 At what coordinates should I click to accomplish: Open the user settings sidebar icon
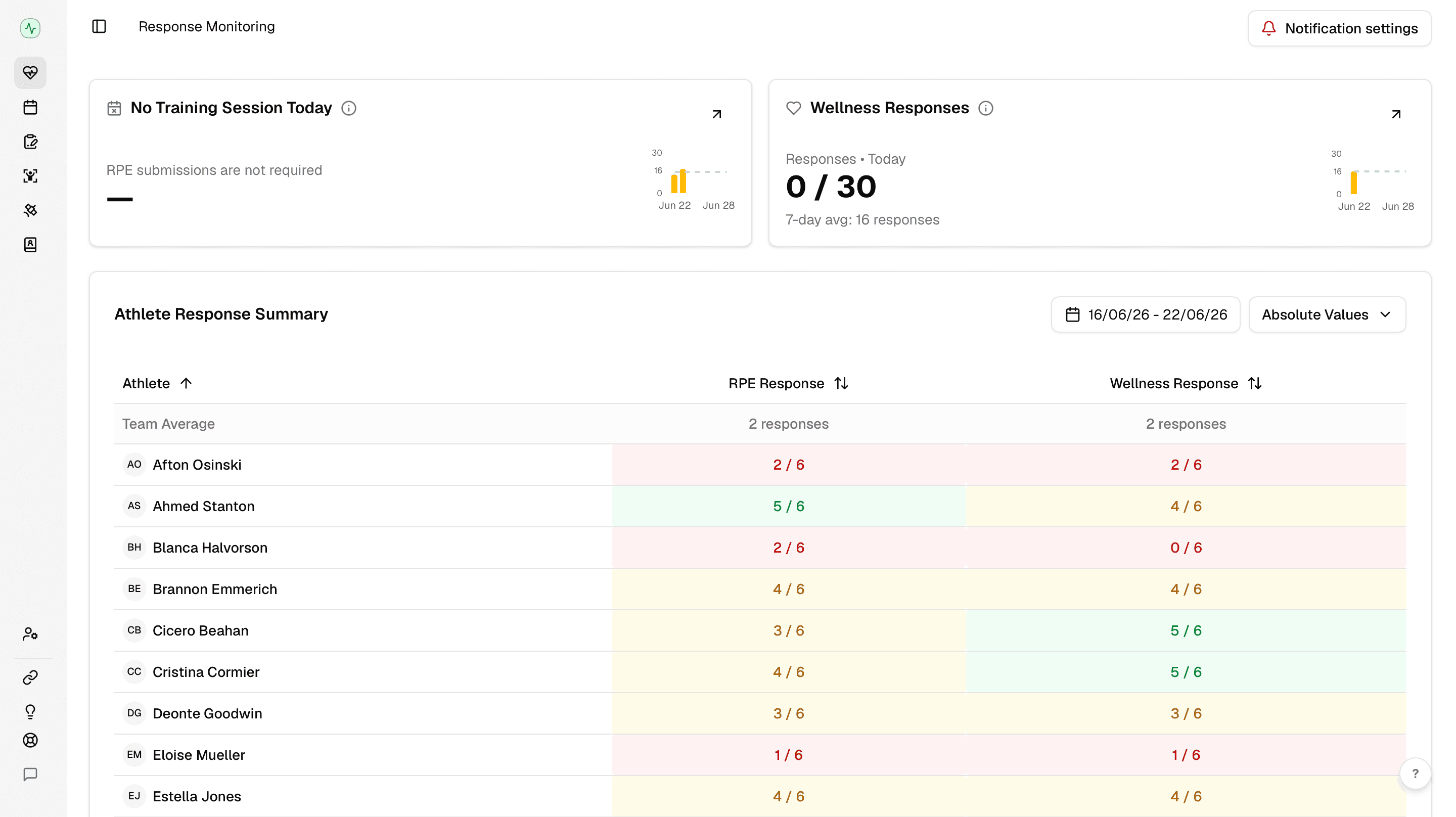[30, 634]
